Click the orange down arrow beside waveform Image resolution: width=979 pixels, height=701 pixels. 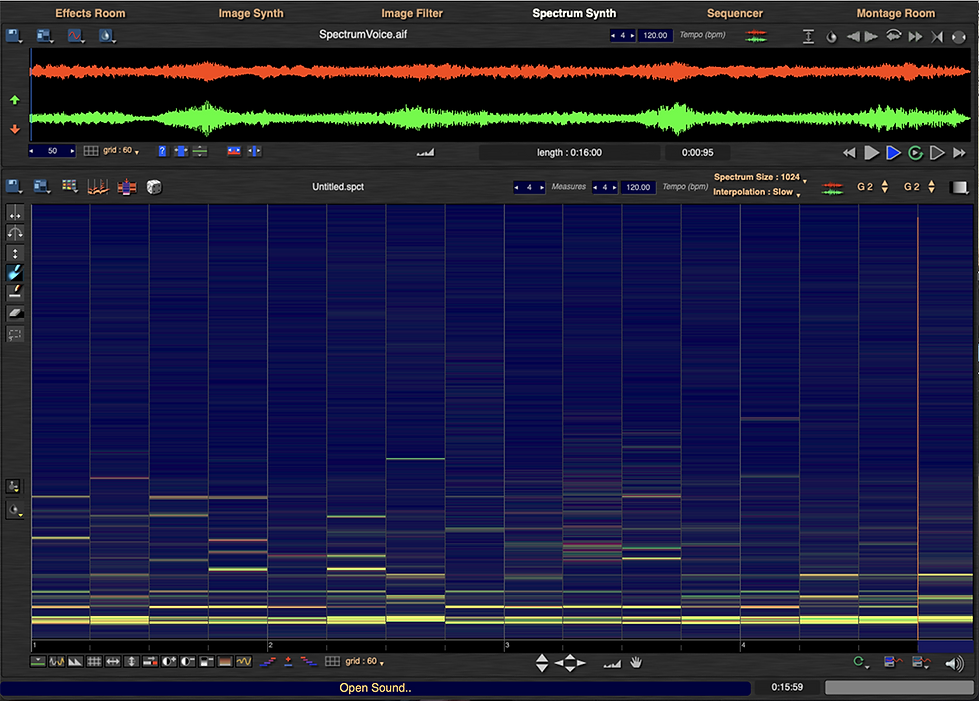click(x=15, y=129)
